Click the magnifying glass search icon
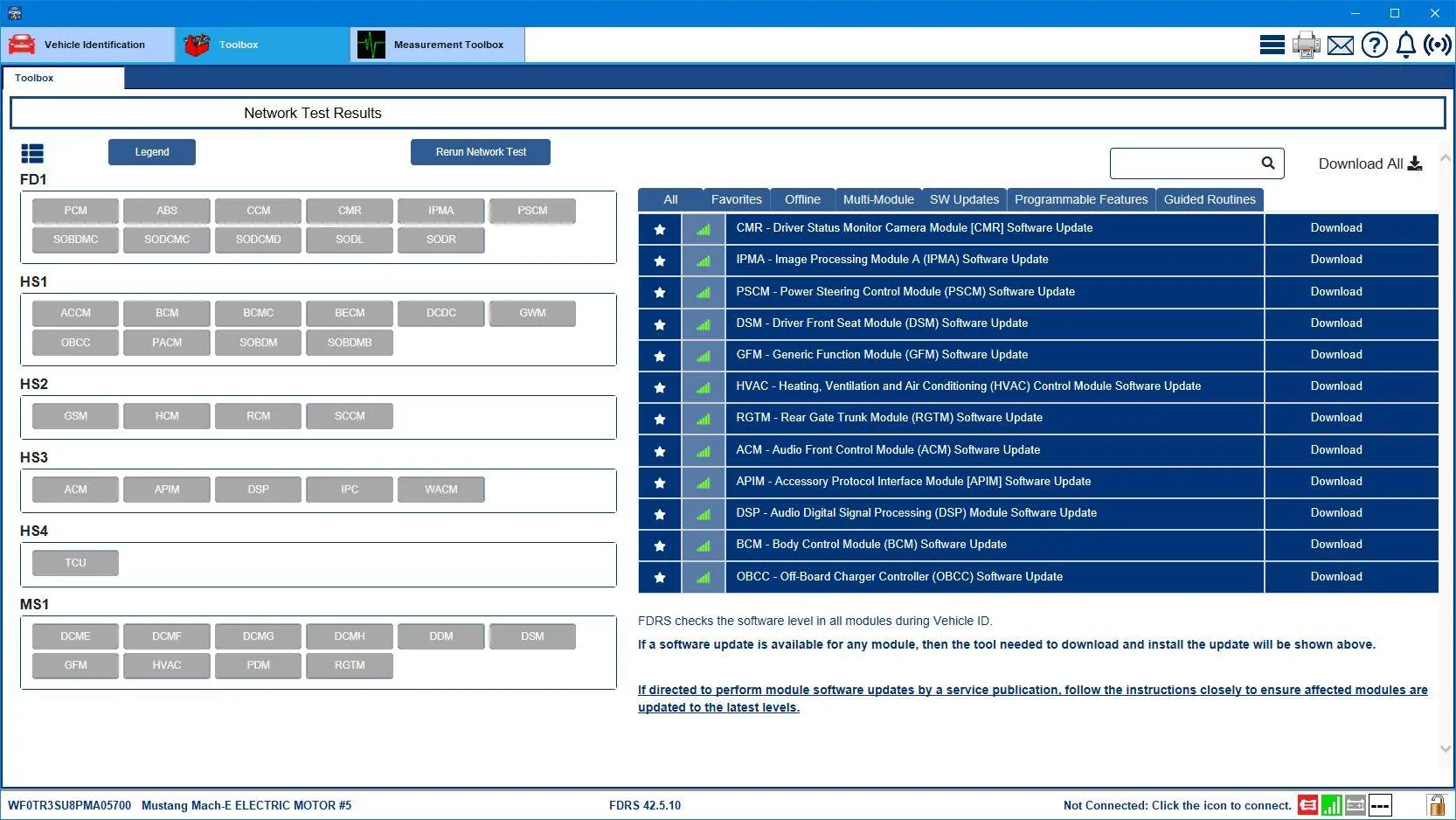The height and width of the screenshot is (820, 1456). point(1268,163)
